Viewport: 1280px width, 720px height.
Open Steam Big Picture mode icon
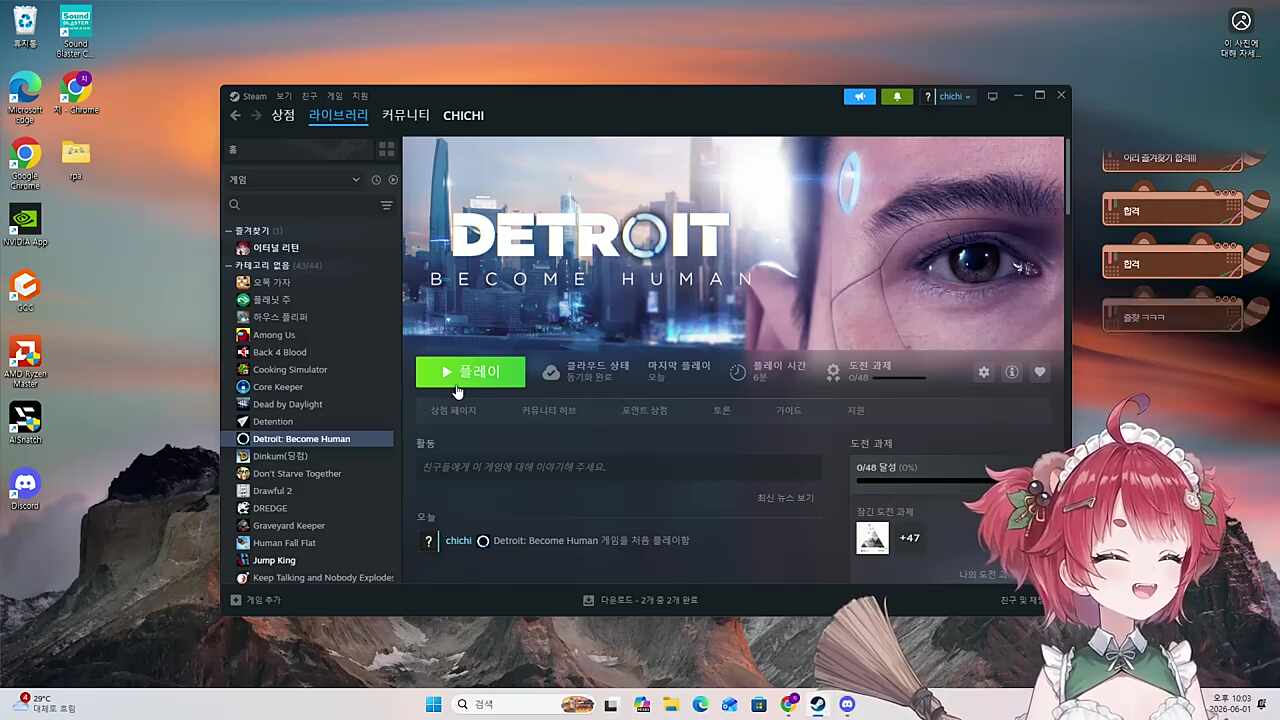[992, 96]
